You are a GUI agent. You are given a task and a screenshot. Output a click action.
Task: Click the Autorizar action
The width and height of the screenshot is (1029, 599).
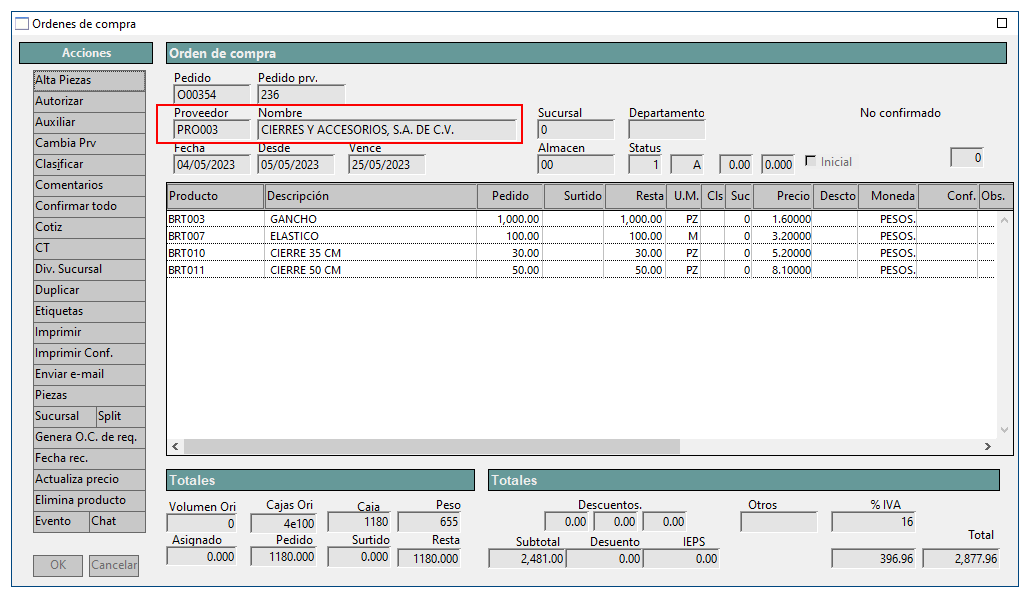tap(89, 101)
